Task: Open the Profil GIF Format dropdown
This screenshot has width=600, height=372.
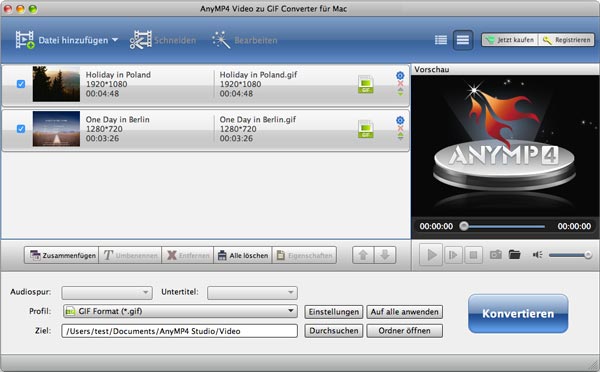Action: coord(180,311)
